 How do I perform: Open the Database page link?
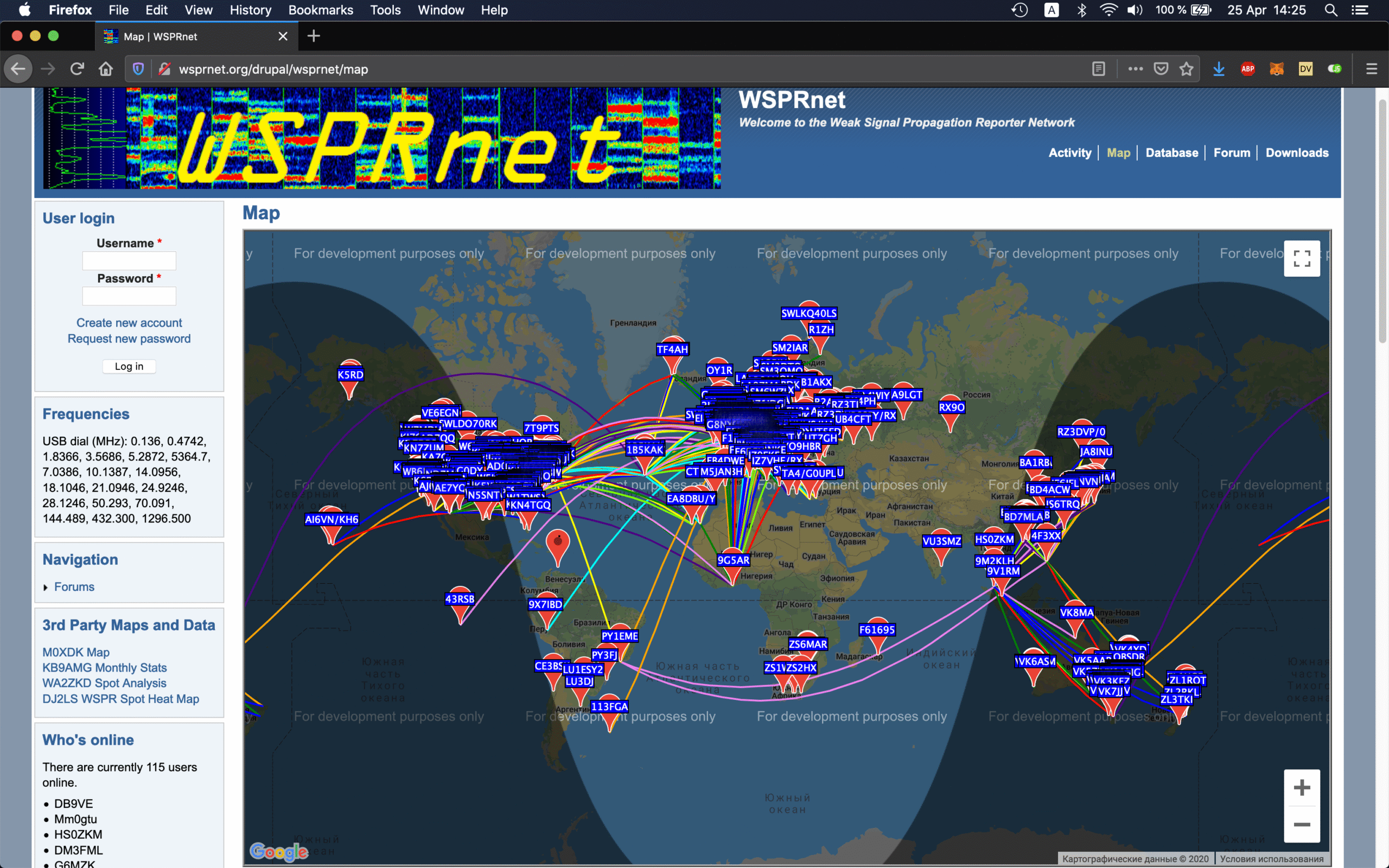(x=1171, y=152)
